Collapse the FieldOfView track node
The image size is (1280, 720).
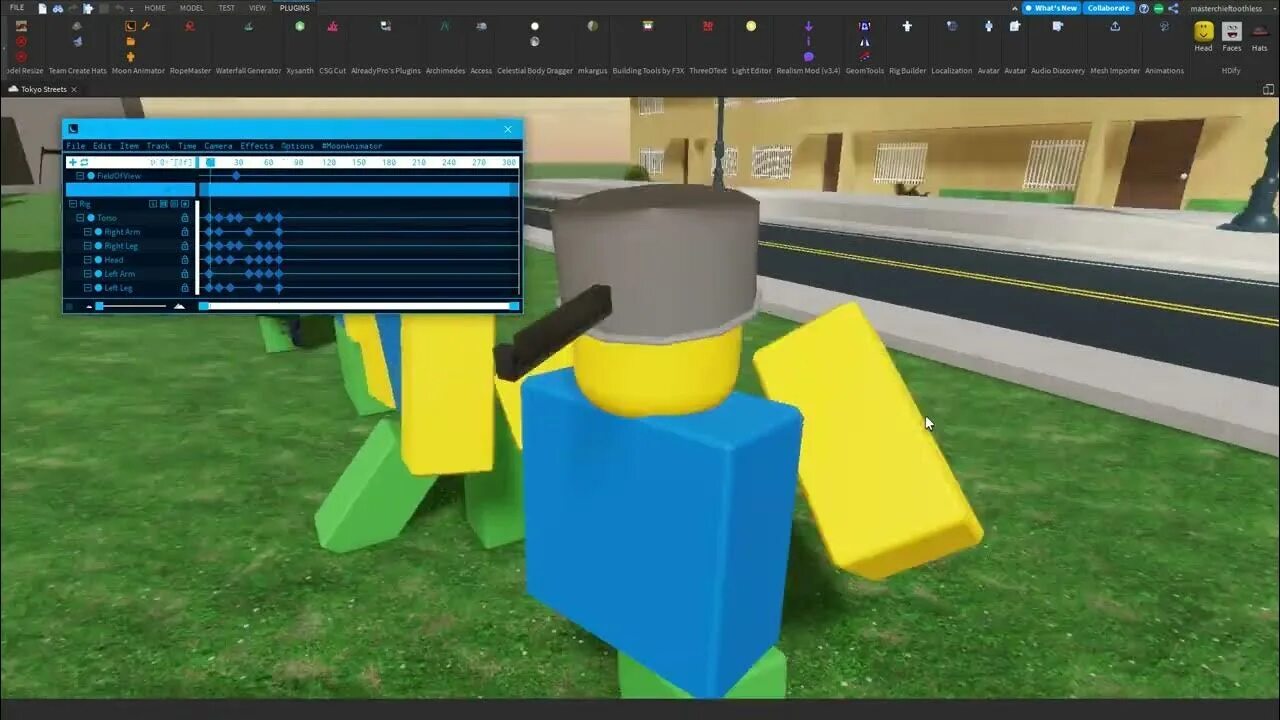point(80,176)
